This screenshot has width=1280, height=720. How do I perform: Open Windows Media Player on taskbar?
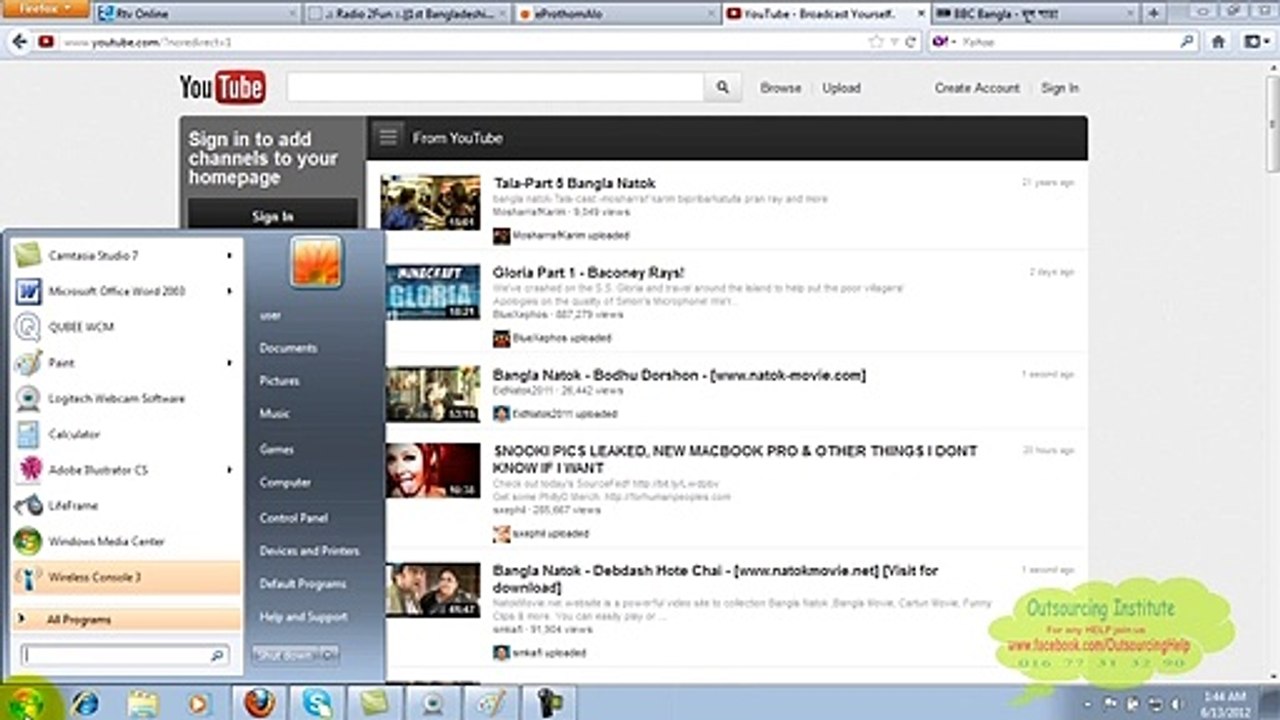pos(198,703)
